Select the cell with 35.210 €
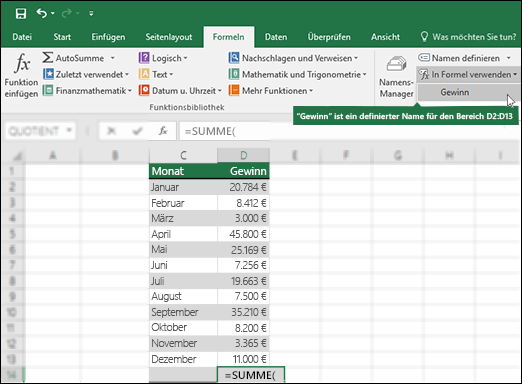 (x=243, y=312)
